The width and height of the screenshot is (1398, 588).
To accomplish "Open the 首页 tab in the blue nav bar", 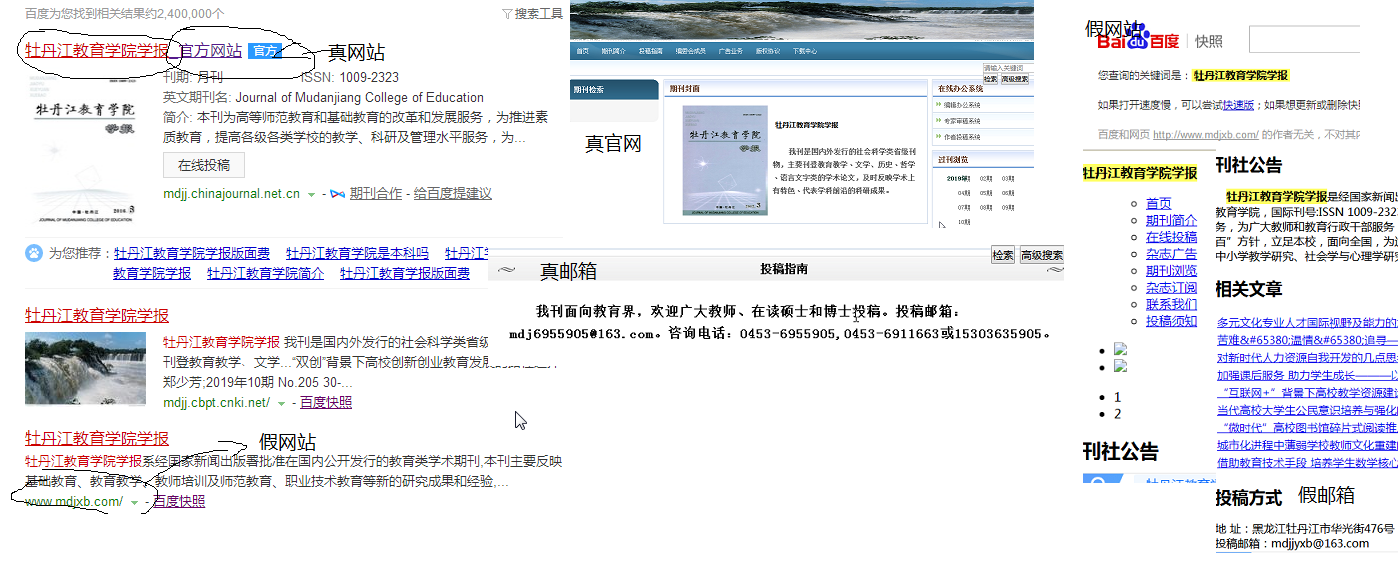I will (x=583, y=51).
